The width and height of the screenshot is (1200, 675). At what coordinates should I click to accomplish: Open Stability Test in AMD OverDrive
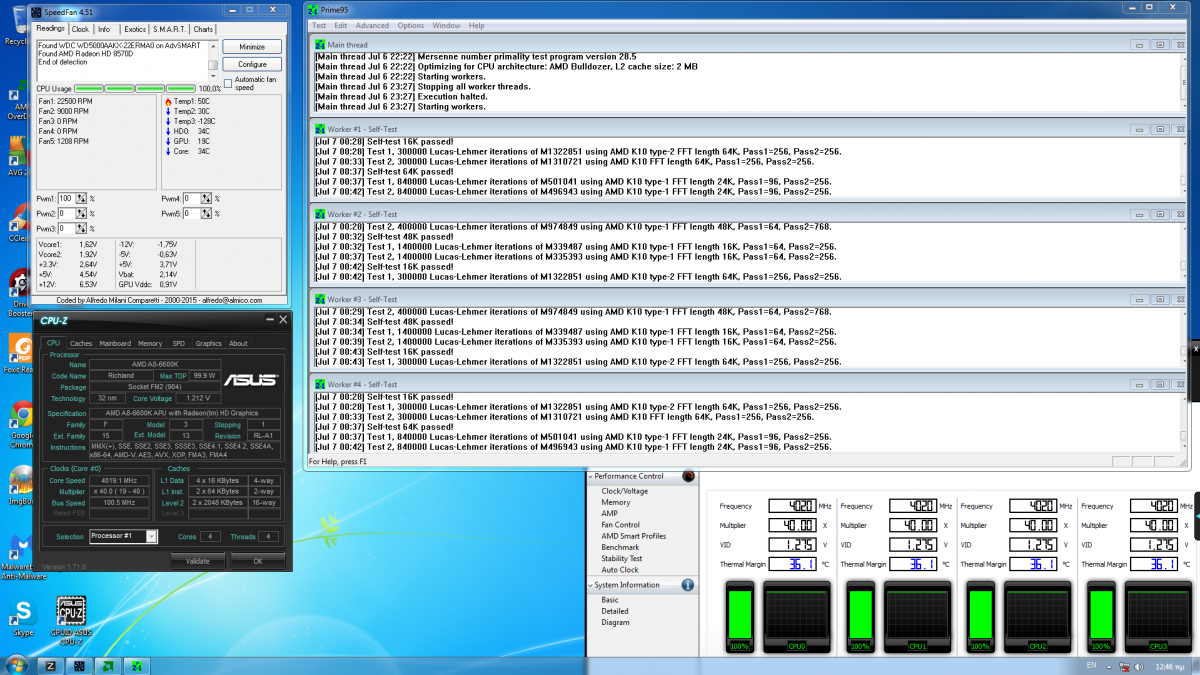pyautogui.click(x=621, y=559)
